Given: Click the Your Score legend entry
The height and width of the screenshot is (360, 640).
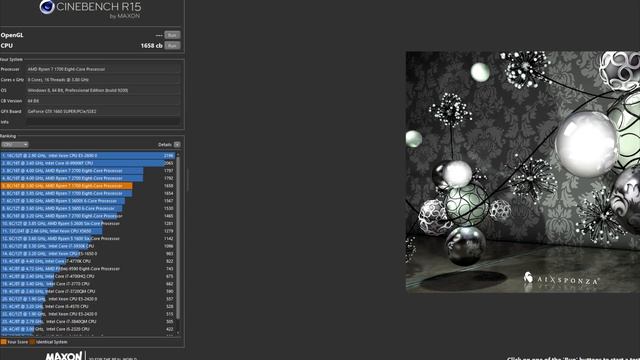Looking at the screenshot, I should coord(14,342).
